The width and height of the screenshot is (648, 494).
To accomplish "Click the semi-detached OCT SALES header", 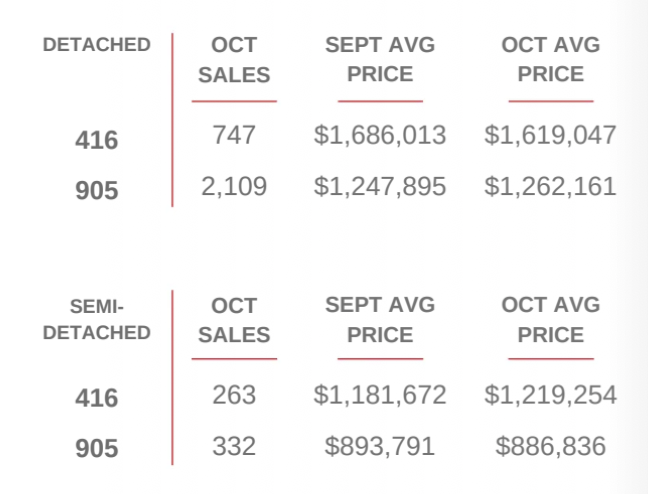I will [234, 320].
